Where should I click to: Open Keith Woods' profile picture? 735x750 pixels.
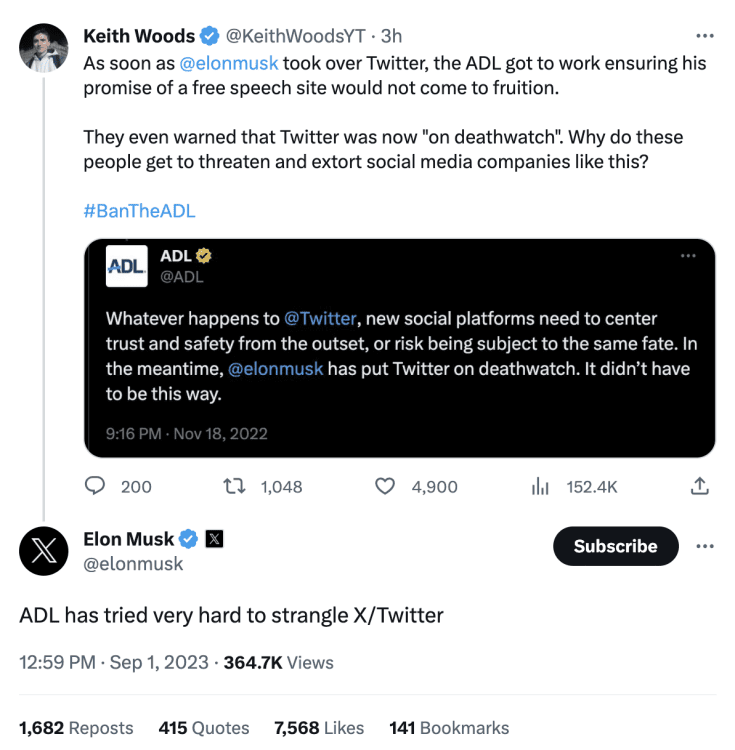point(44,48)
